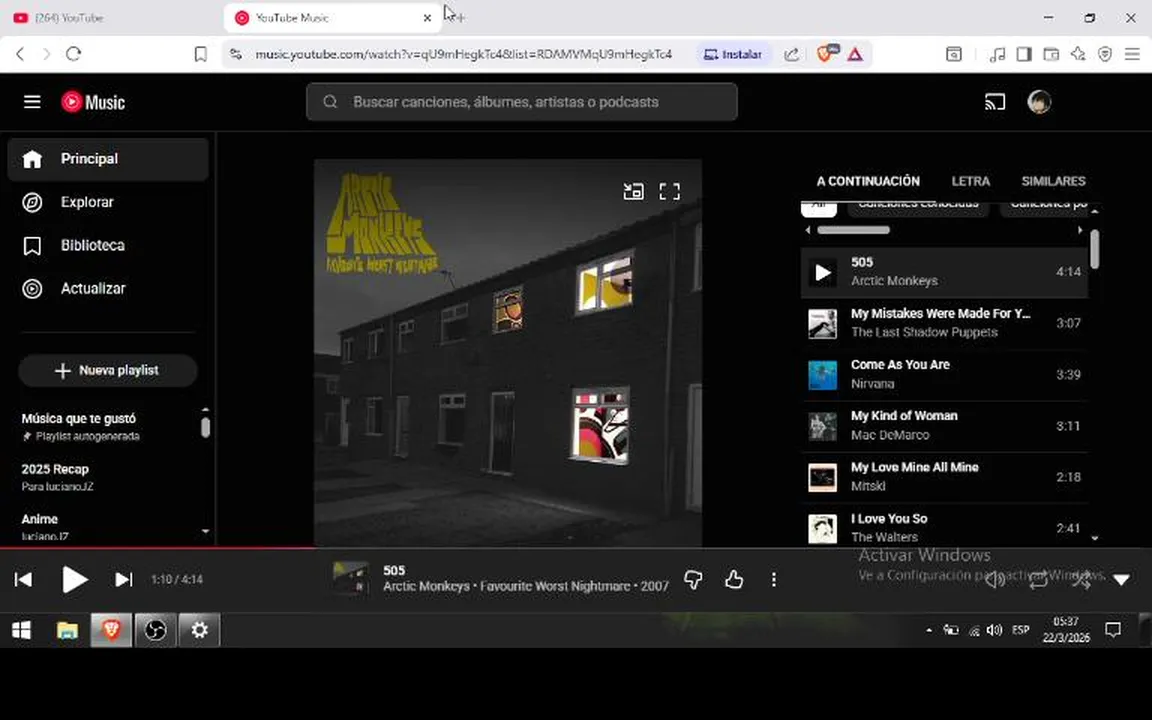
Task: Click the Nueva playlist button
Action: [x=107, y=370]
